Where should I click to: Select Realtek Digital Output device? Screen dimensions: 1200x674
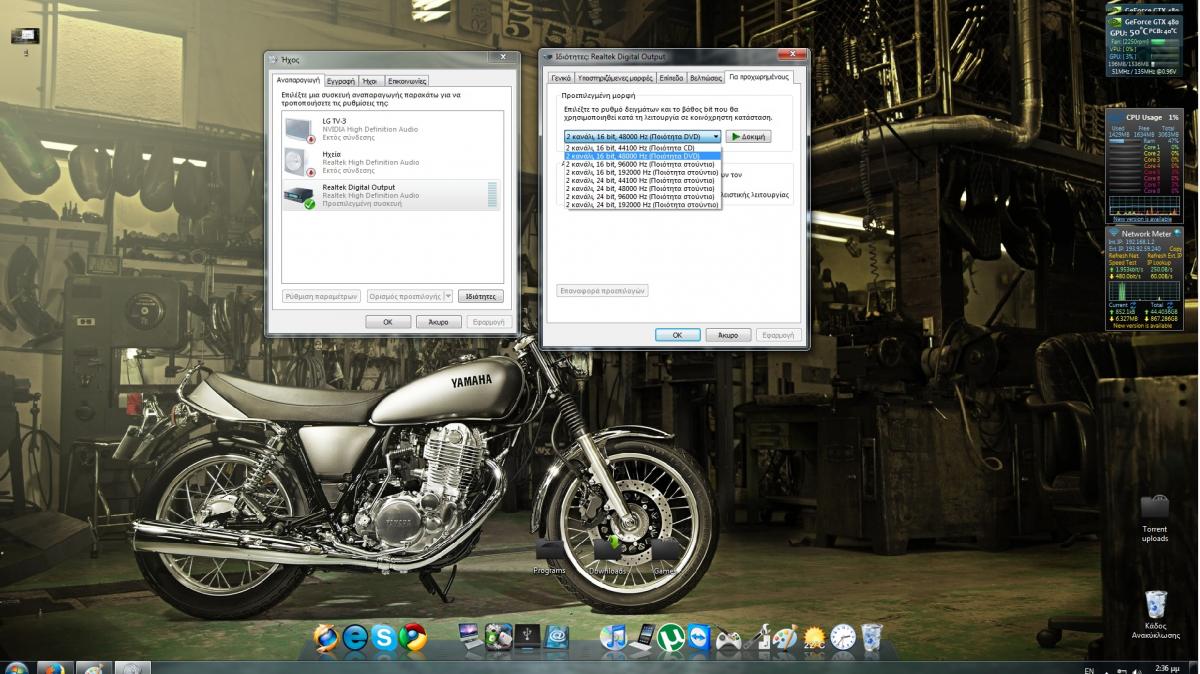(x=392, y=195)
